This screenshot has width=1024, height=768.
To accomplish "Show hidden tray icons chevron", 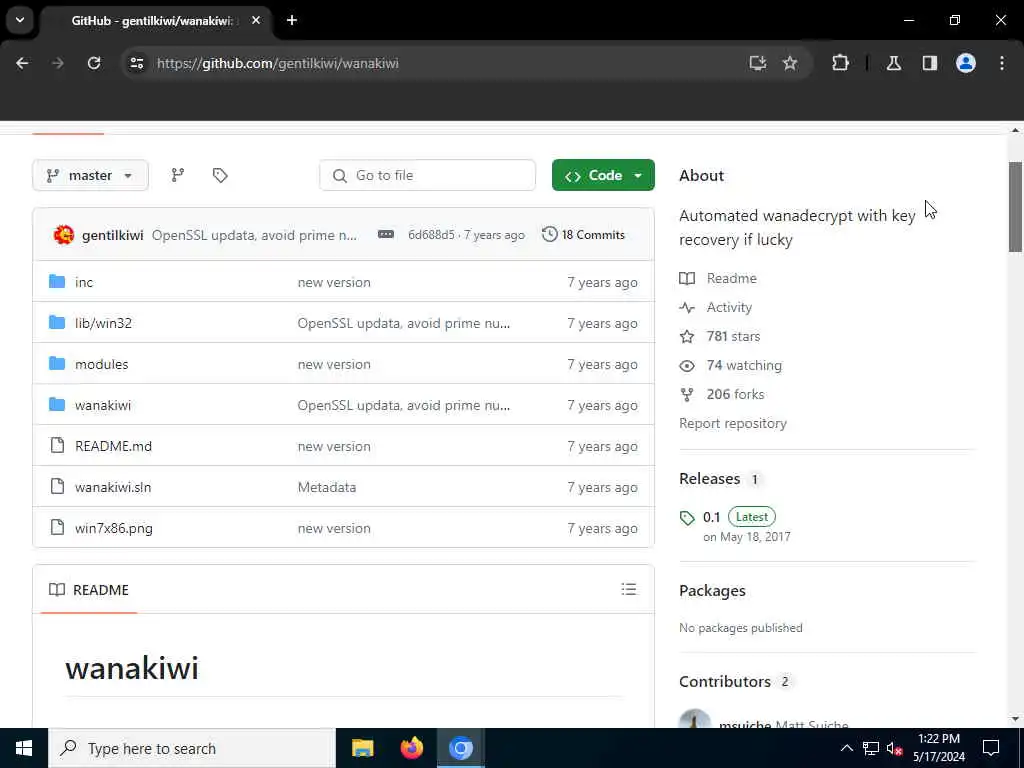I will 846,748.
